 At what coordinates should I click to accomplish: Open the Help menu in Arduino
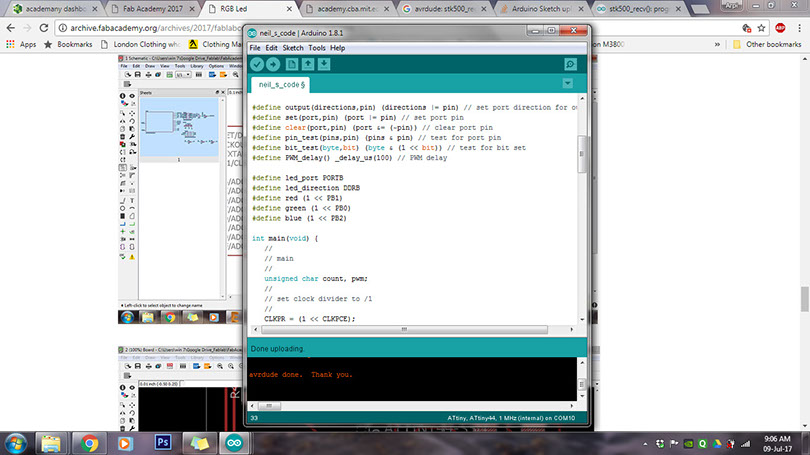tap(337, 48)
